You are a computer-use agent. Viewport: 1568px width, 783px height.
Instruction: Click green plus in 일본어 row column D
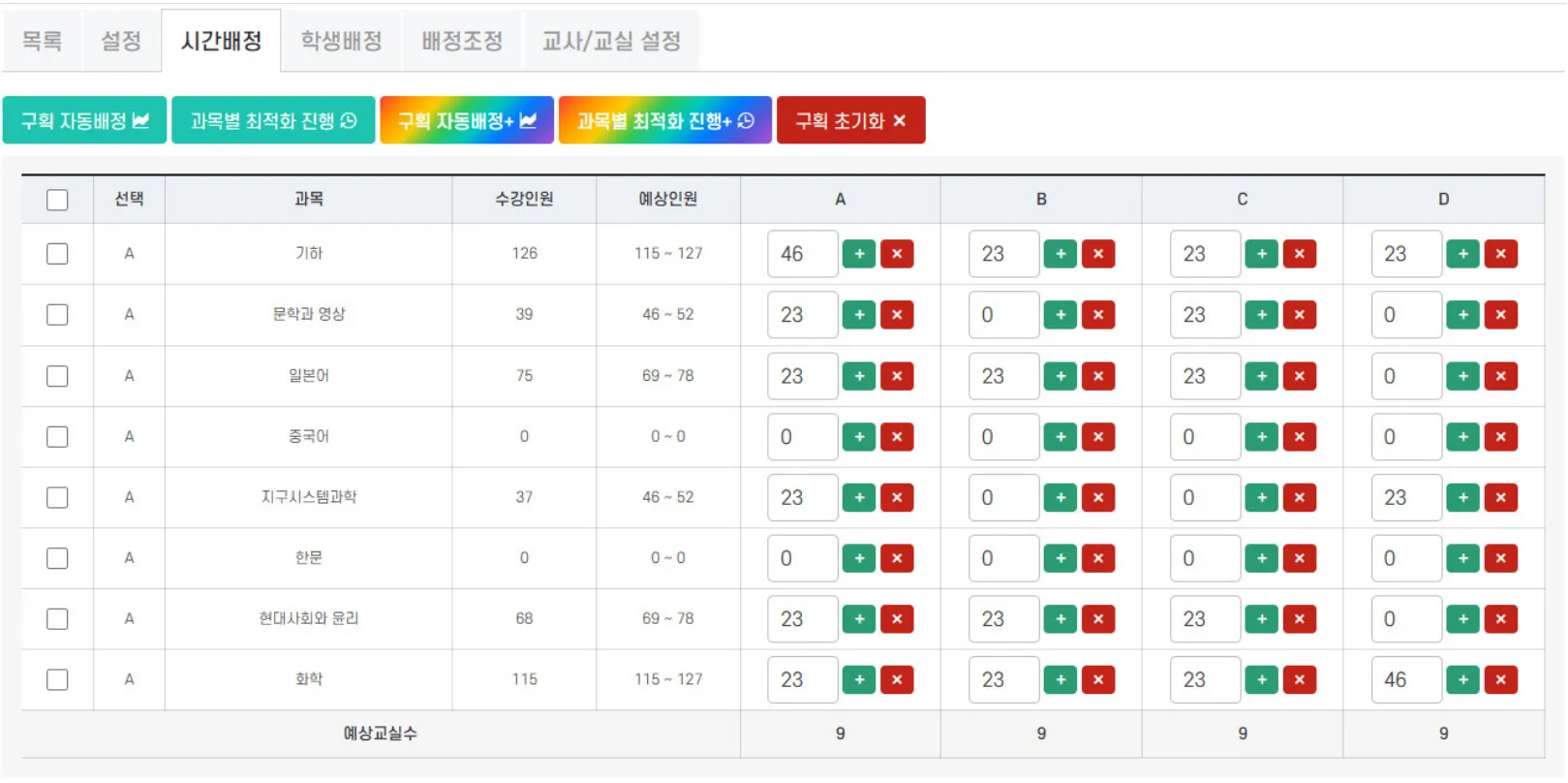1462,376
